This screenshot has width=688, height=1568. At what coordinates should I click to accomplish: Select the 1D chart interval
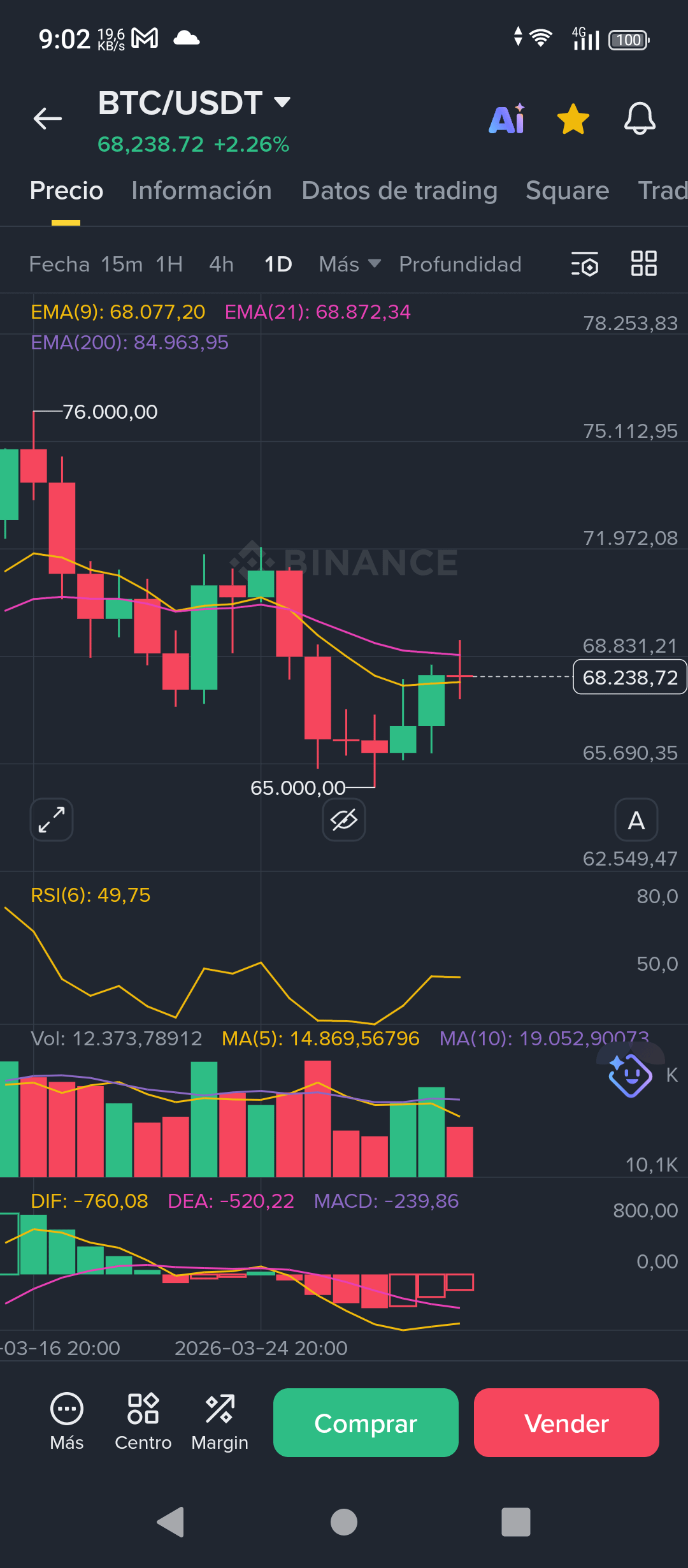278,264
